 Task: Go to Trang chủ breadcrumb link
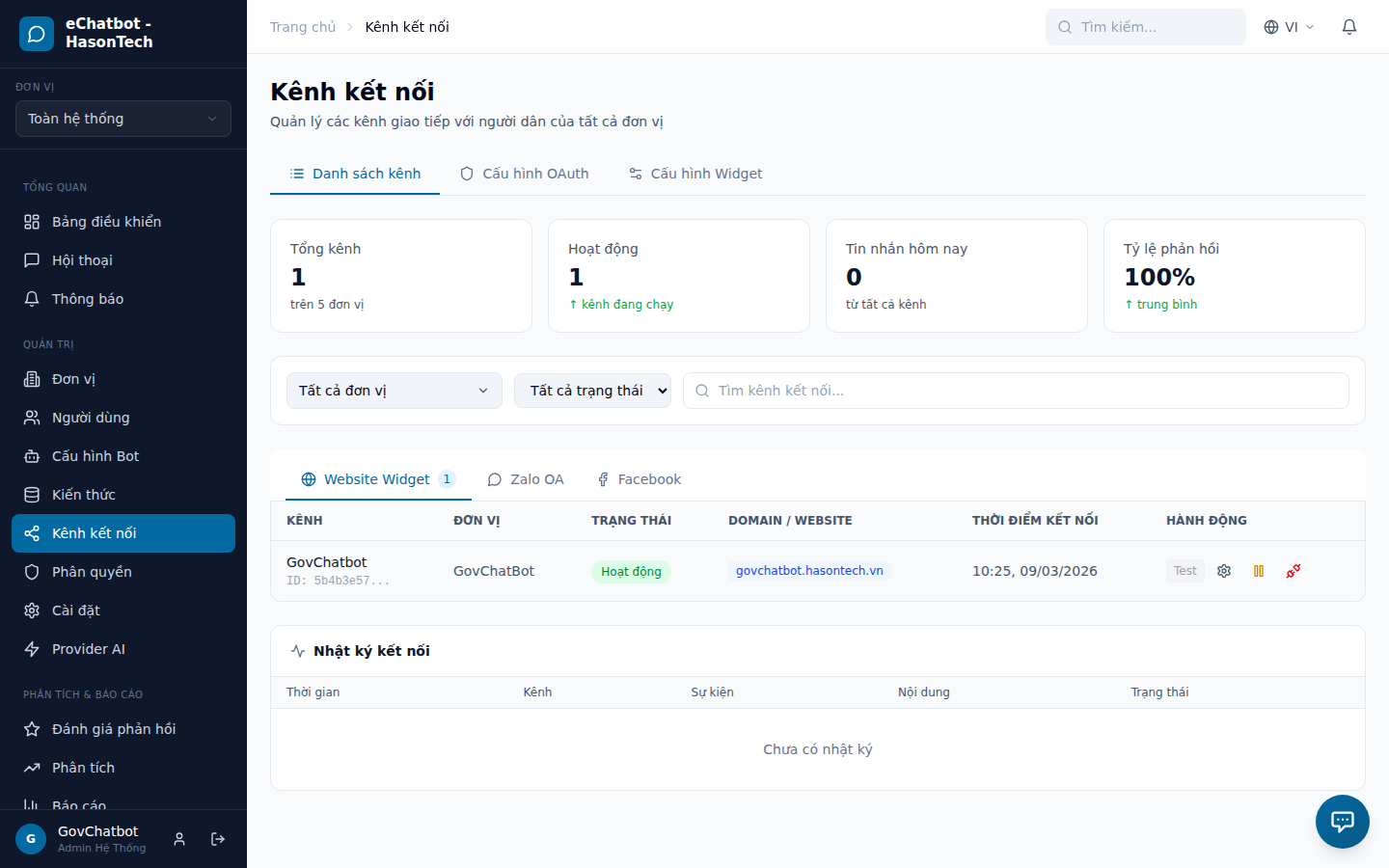(303, 27)
